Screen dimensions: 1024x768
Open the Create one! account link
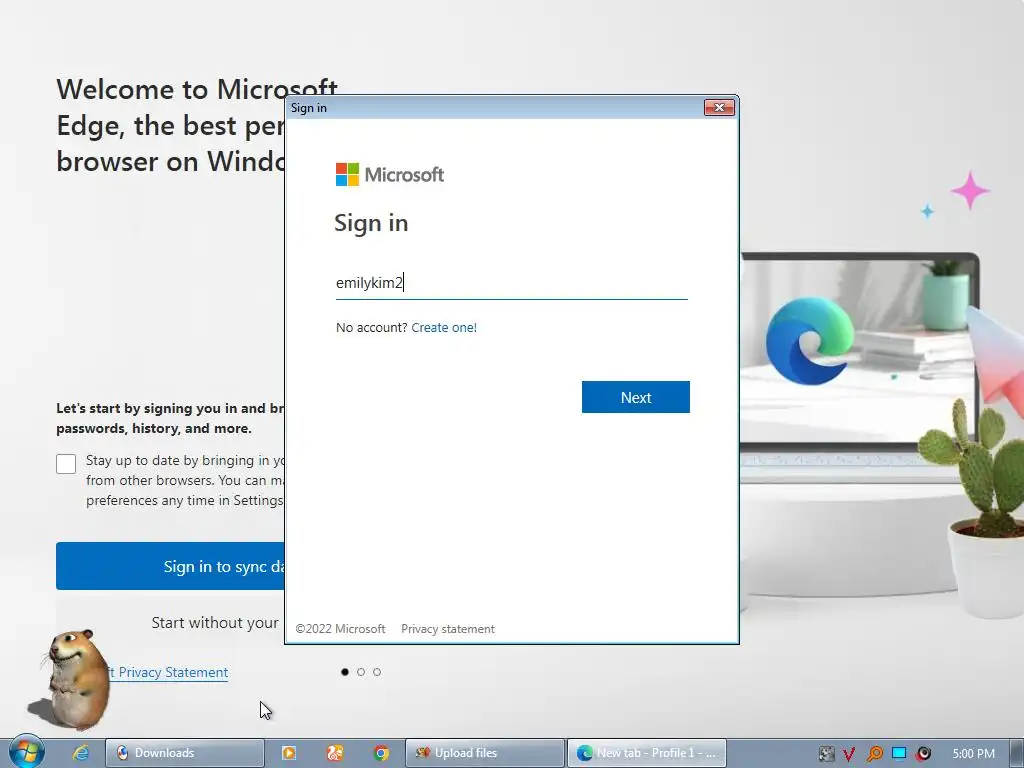pyautogui.click(x=444, y=327)
